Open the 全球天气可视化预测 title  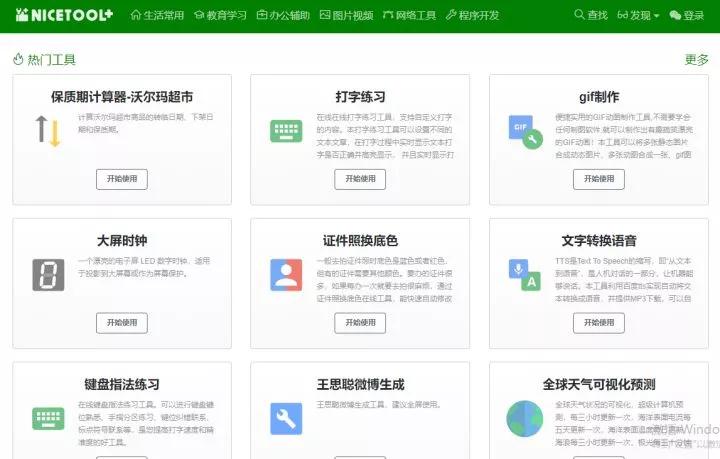click(599, 384)
